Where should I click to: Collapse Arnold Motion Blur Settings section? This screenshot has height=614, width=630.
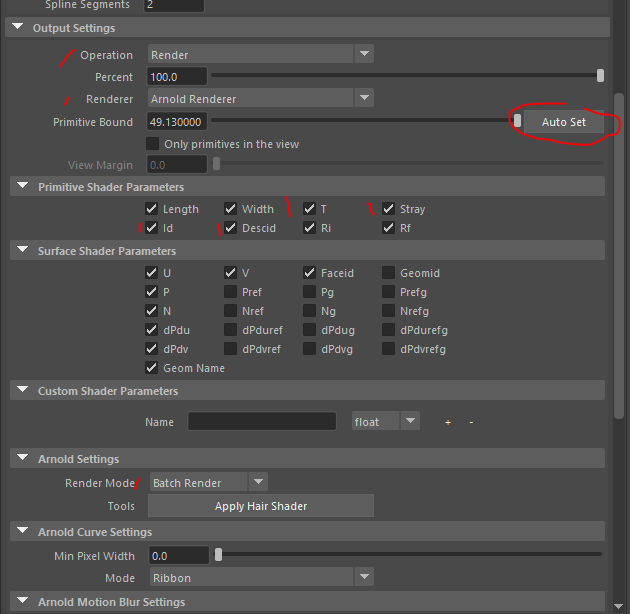tap(23, 601)
